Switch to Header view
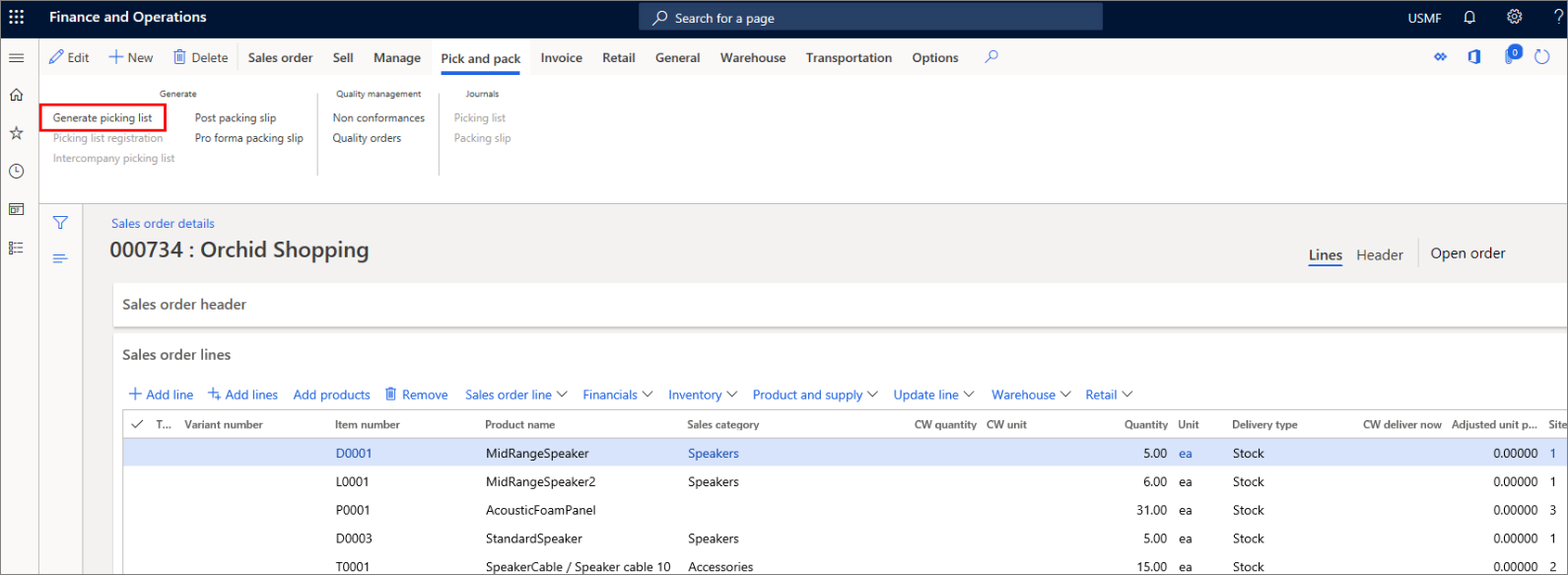Screen dimensions: 1568x575 click(x=1380, y=254)
